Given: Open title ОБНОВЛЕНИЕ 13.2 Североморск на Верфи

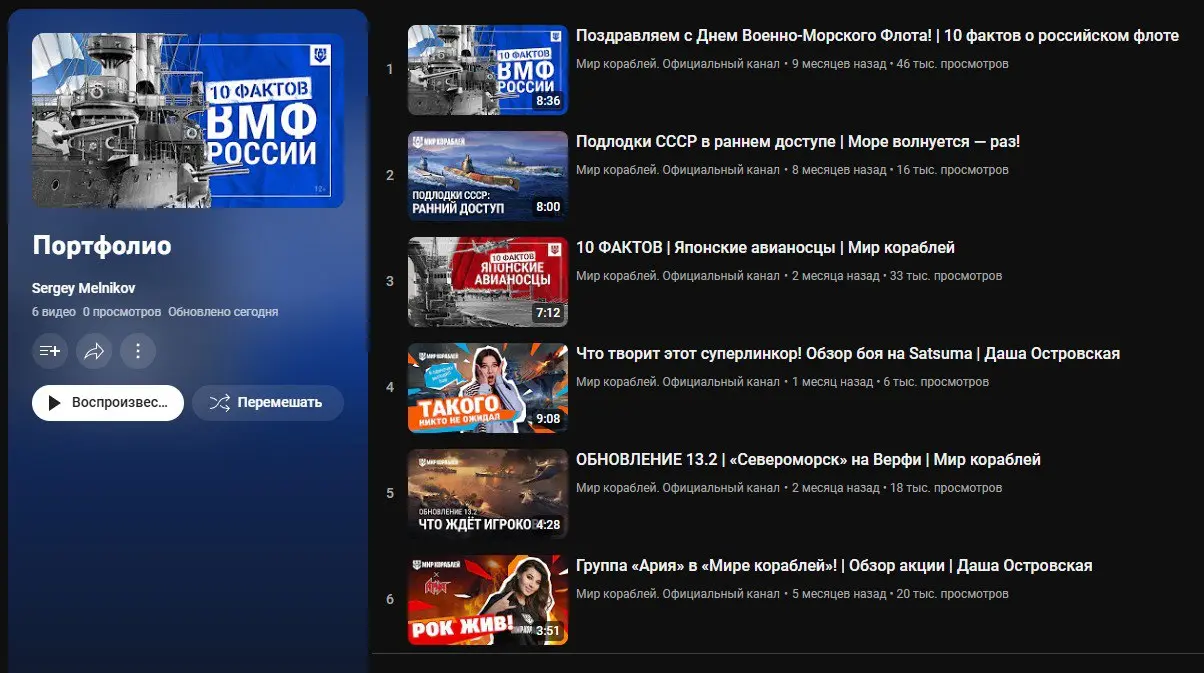Looking at the screenshot, I should pos(808,460).
